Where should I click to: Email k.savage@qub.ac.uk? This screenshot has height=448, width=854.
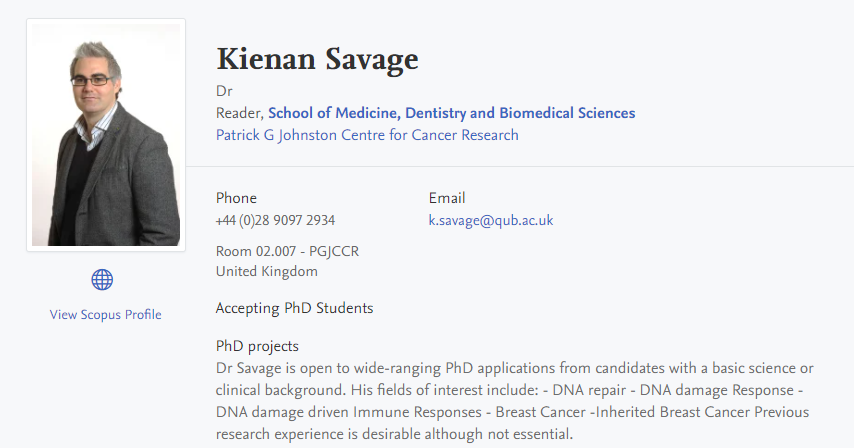coord(491,220)
